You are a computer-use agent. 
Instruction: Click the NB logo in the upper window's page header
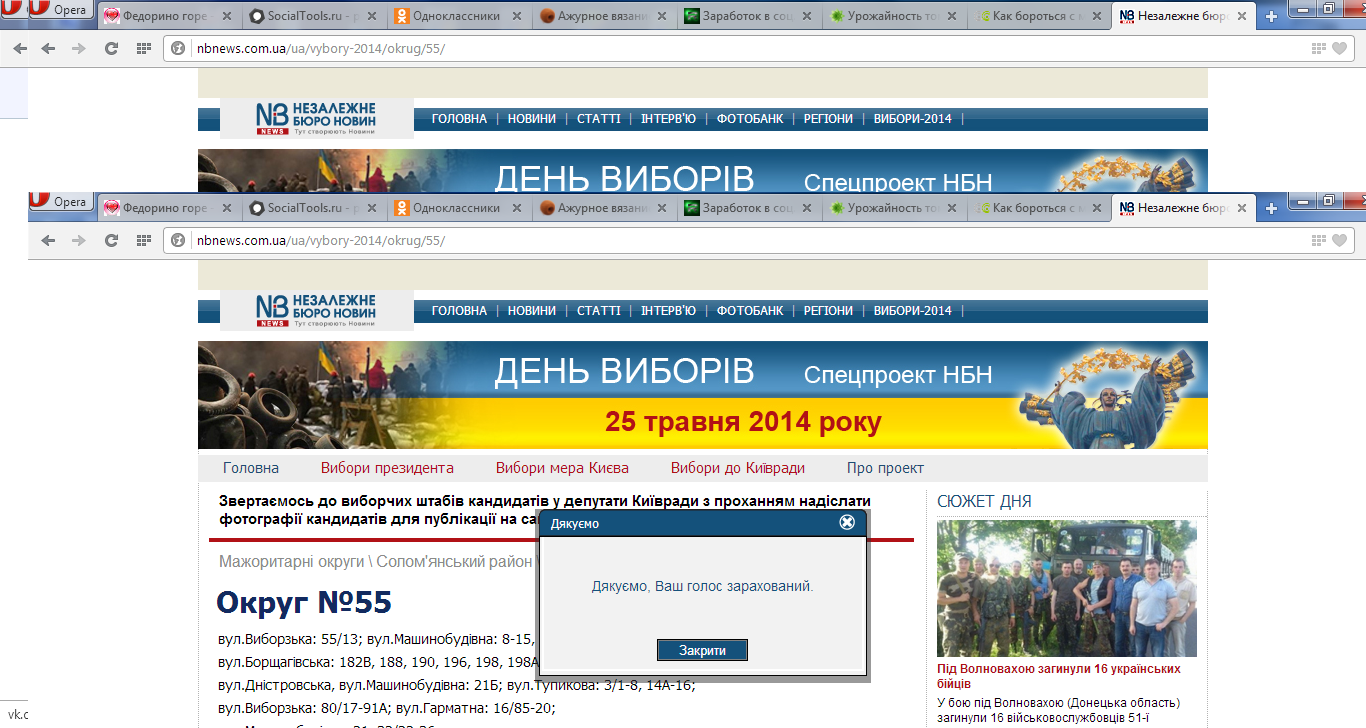tap(317, 118)
